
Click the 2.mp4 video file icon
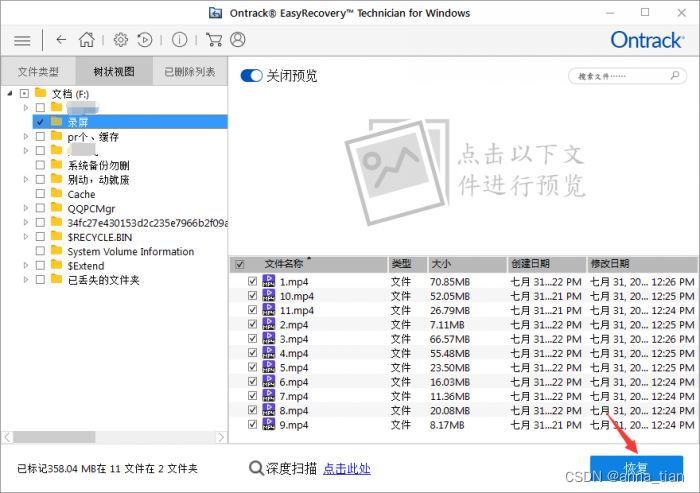pos(268,324)
